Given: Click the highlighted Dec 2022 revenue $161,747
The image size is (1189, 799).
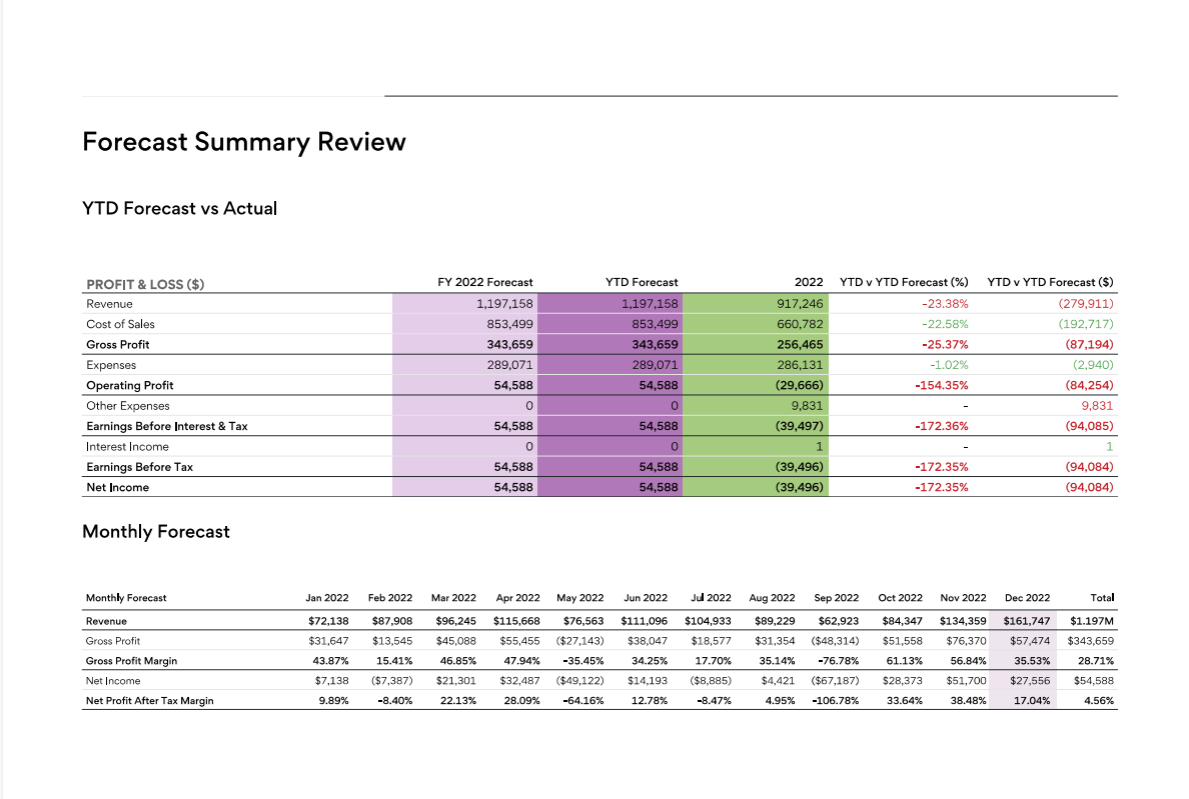Looking at the screenshot, I should [x=1026, y=621].
